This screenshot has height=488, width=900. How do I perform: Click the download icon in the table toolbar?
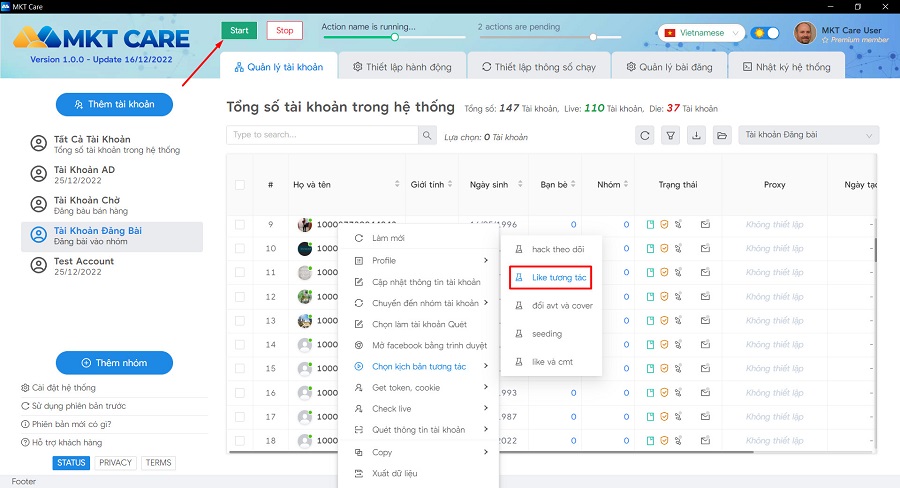pyautogui.click(x=697, y=136)
